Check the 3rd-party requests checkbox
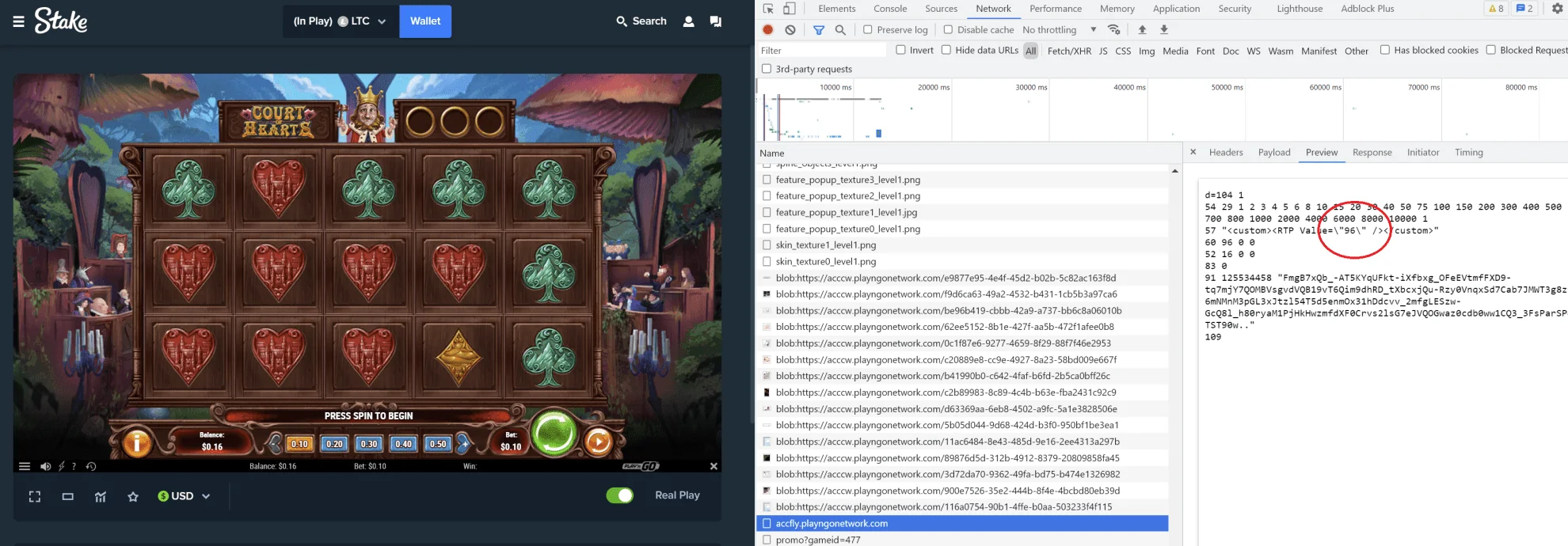The width and height of the screenshot is (1568, 546). click(767, 69)
